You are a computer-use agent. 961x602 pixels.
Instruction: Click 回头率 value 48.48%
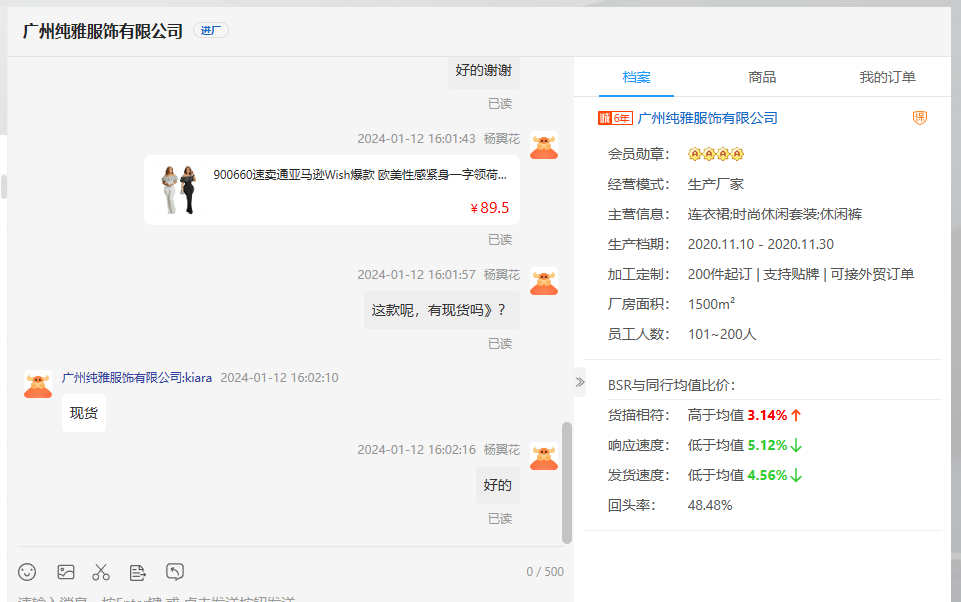(710, 505)
